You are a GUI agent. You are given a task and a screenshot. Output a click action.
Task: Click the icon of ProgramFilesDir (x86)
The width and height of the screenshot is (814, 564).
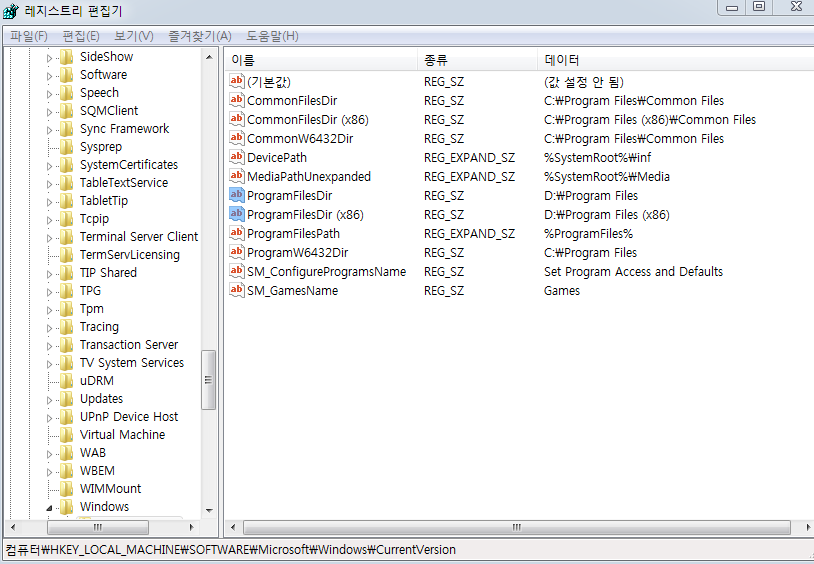pos(236,214)
